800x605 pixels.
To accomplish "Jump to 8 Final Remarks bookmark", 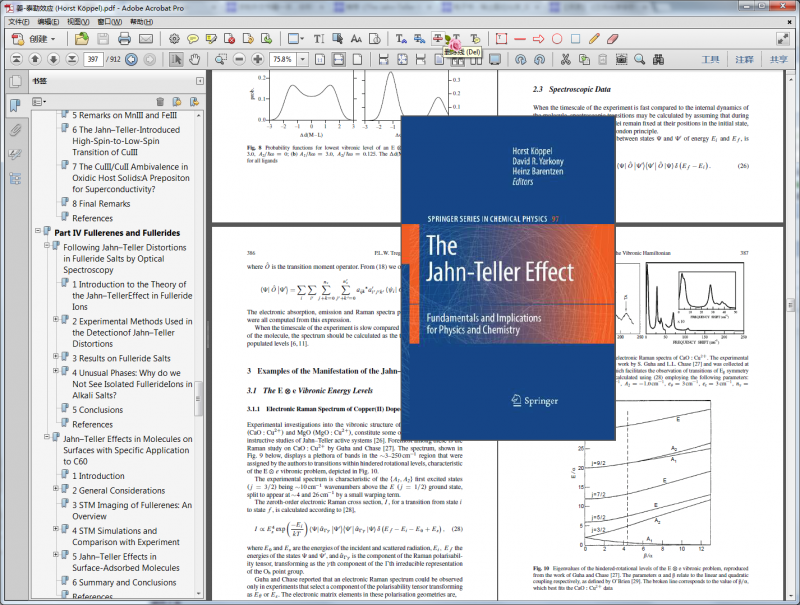I will [101, 204].
